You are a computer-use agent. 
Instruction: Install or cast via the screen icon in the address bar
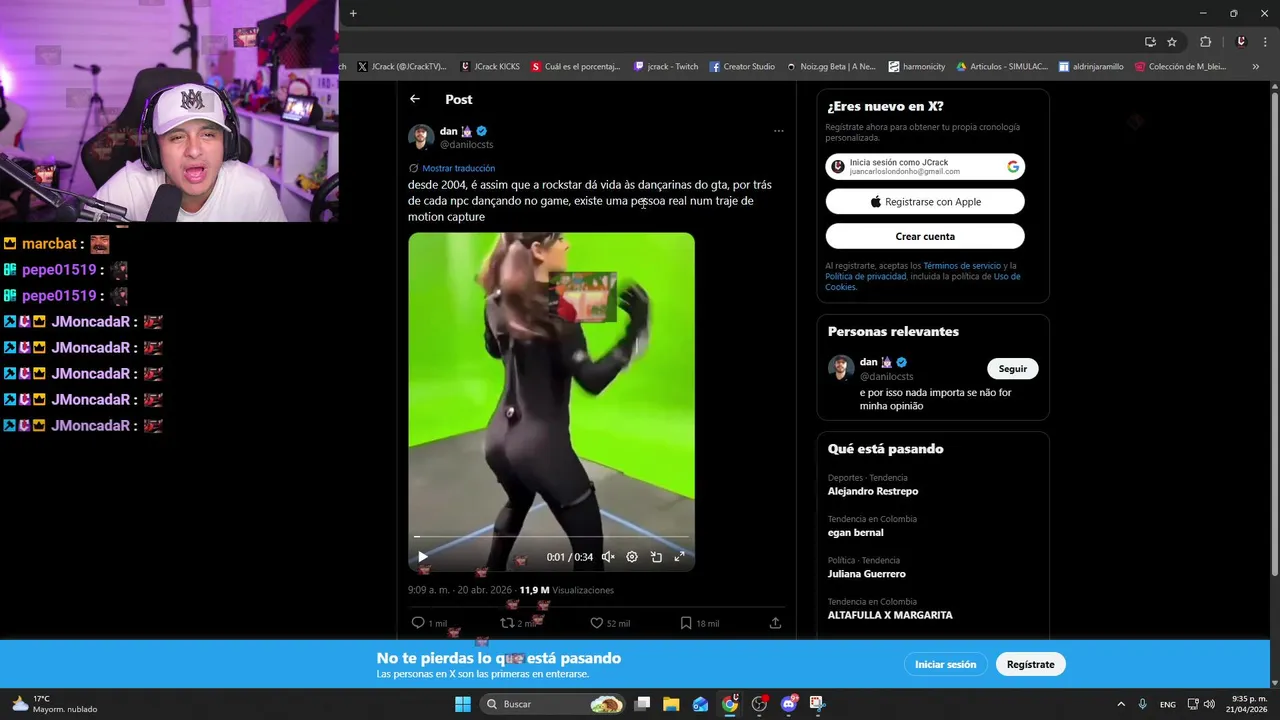[x=1150, y=42]
